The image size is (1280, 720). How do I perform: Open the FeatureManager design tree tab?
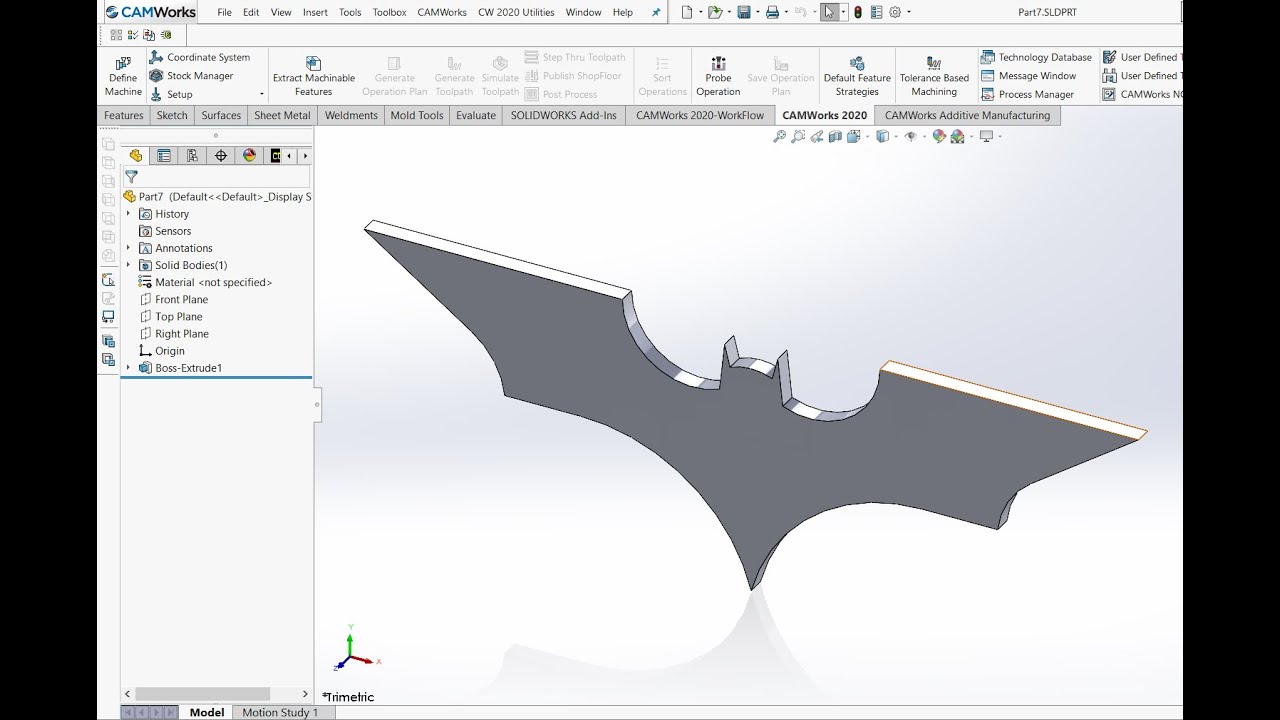click(x=136, y=155)
